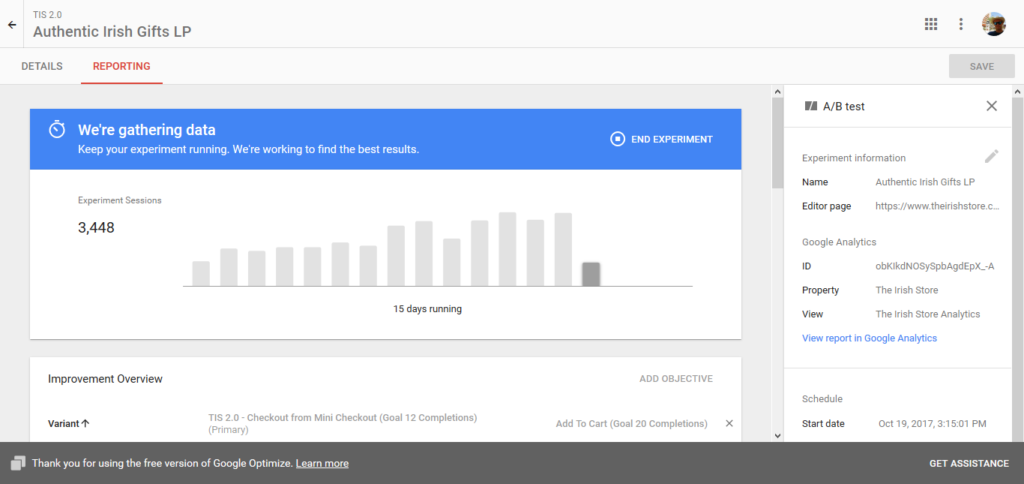
Task: Click the Checkout from Mini Checkout primary objective
Action: pos(342,423)
